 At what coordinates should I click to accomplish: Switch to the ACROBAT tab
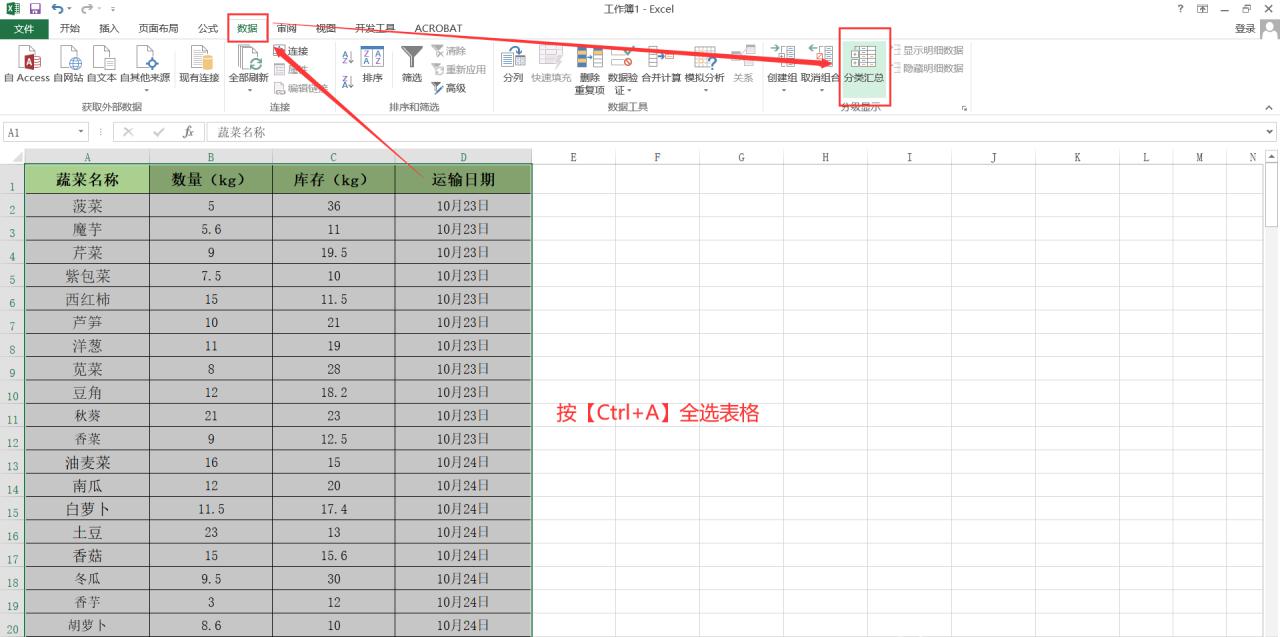pyautogui.click(x=438, y=29)
